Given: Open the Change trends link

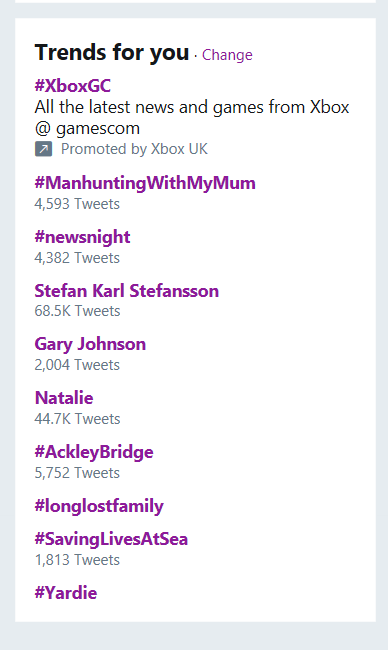Looking at the screenshot, I should point(227,55).
